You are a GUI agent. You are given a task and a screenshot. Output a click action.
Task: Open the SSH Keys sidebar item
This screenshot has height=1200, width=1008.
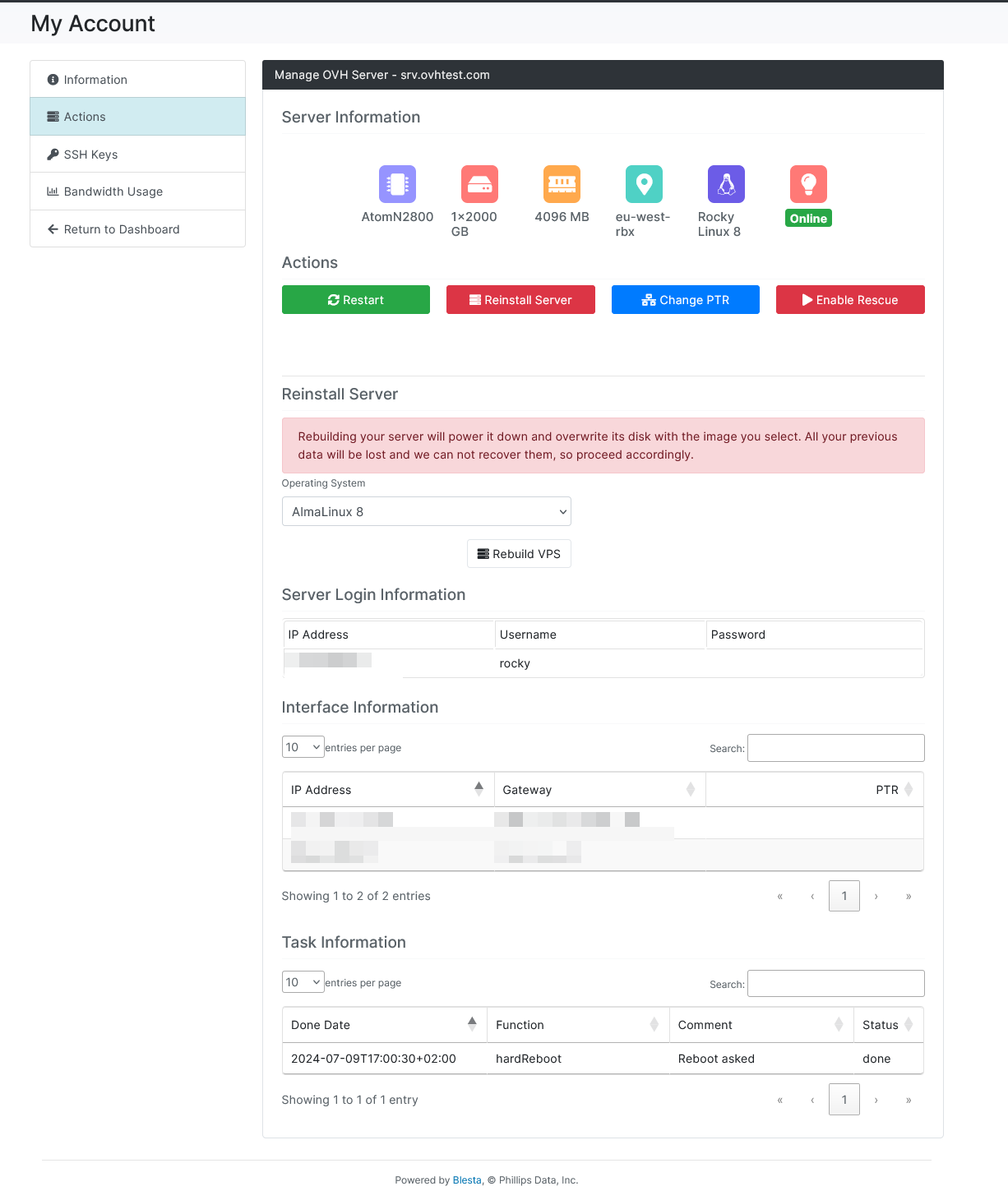tap(137, 155)
